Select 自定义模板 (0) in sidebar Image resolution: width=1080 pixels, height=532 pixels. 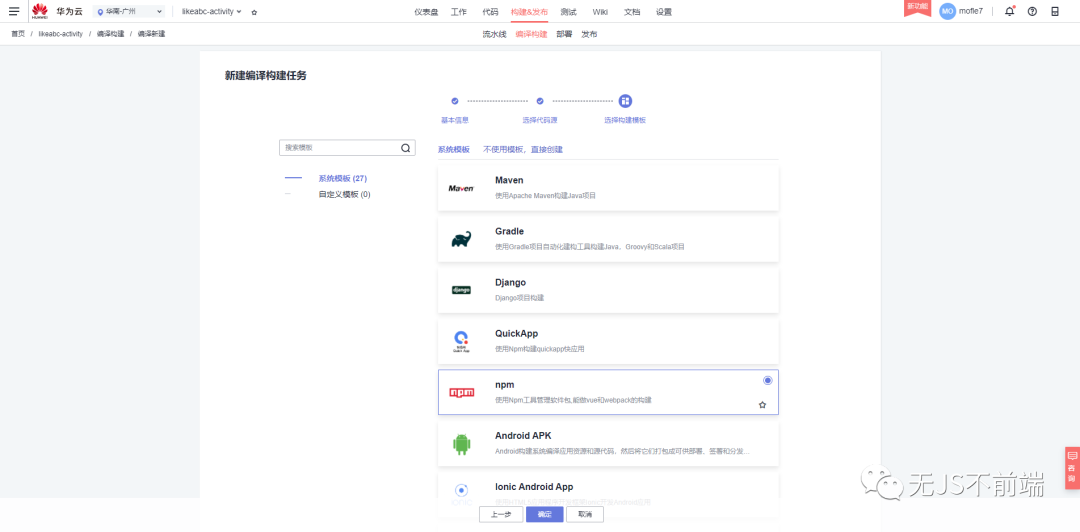click(x=344, y=194)
